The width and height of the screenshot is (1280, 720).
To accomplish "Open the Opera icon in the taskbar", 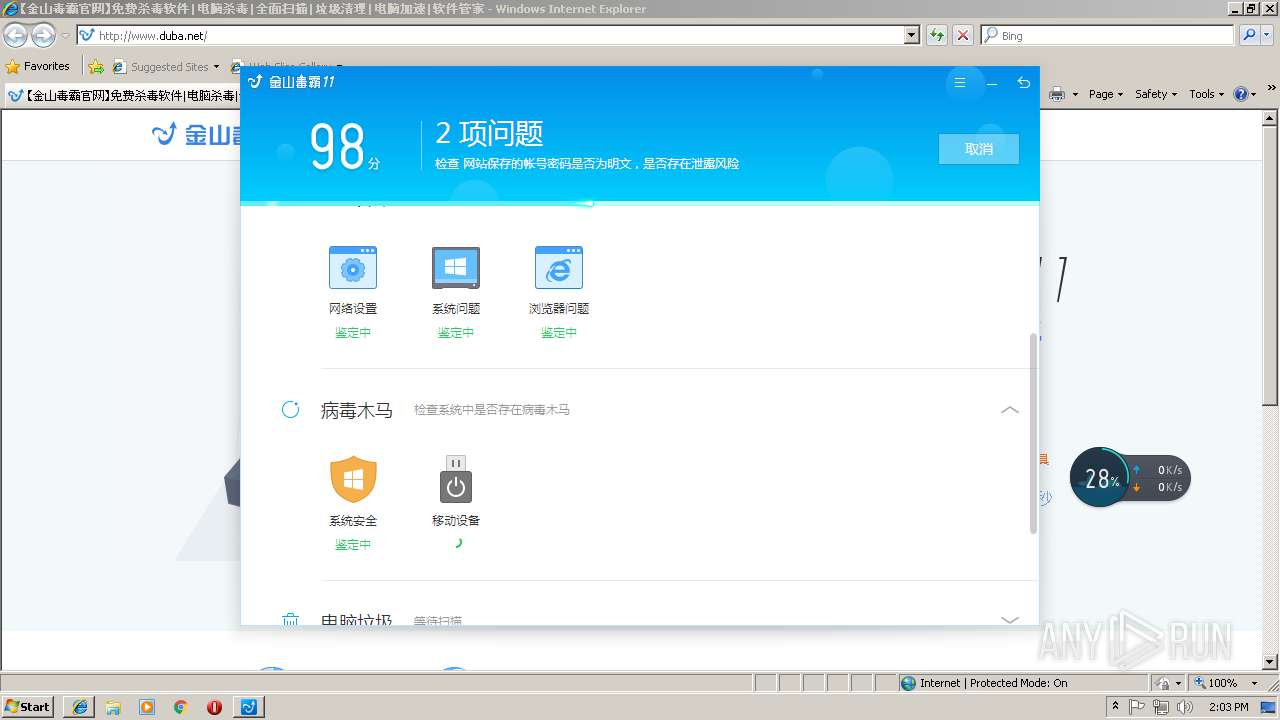I will [214, 707].
